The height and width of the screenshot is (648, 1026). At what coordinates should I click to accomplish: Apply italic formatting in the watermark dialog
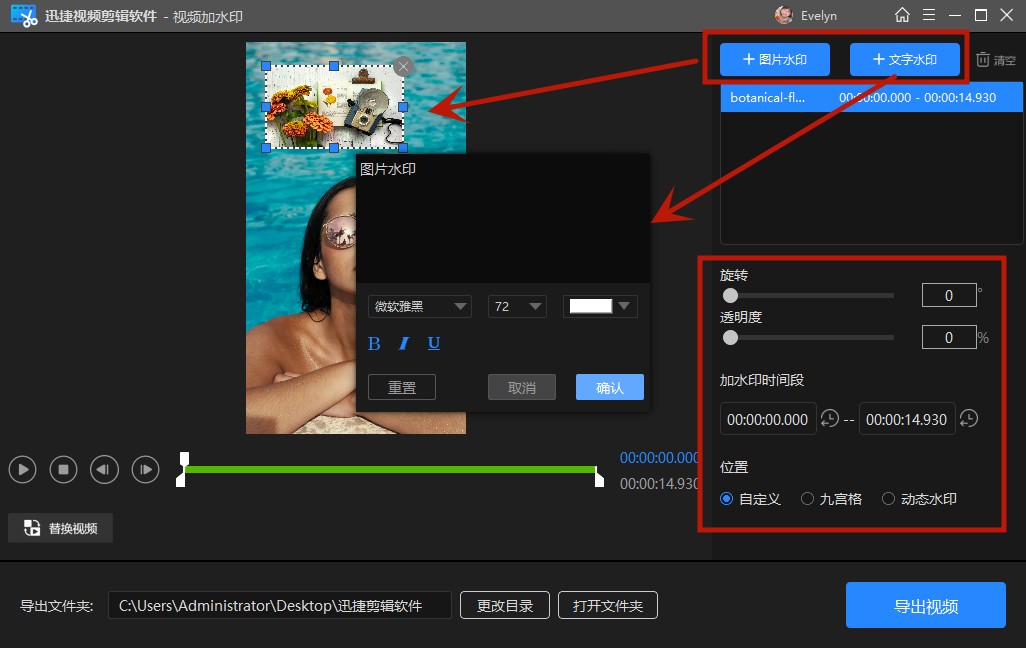pyautogui.click(x=403, y=343)
